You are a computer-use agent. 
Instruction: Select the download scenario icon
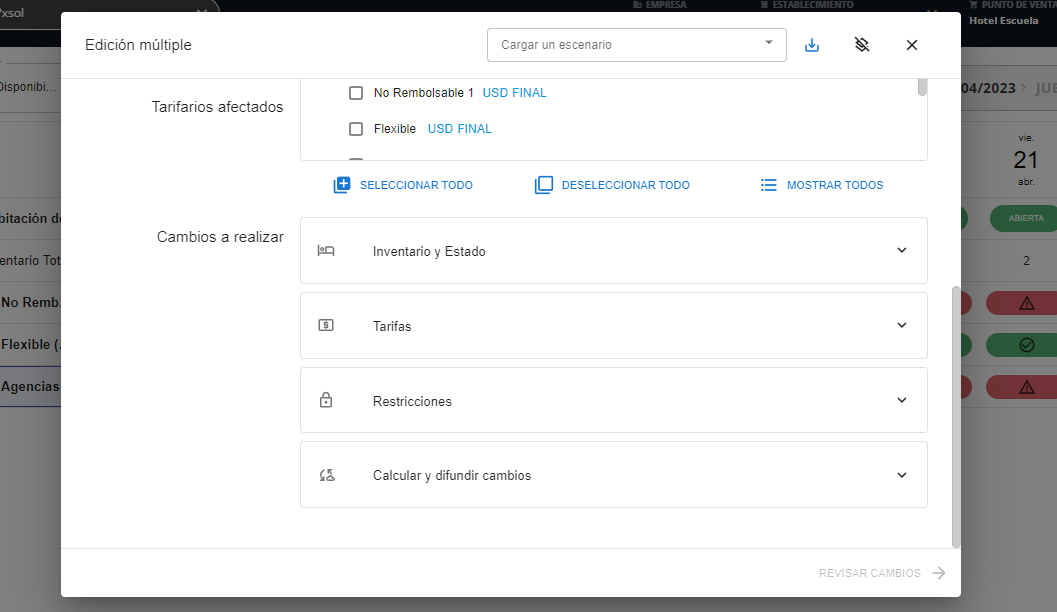[x=811, y=45]
